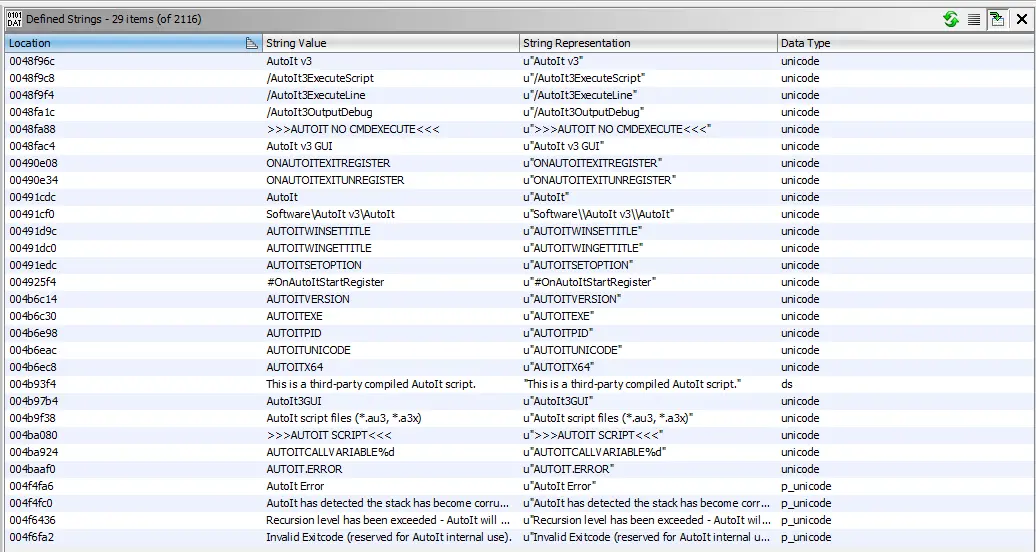The width and height of the screenshot is (1036, 552).
Task: Sort by the Location column header
Action: [133, 43]
